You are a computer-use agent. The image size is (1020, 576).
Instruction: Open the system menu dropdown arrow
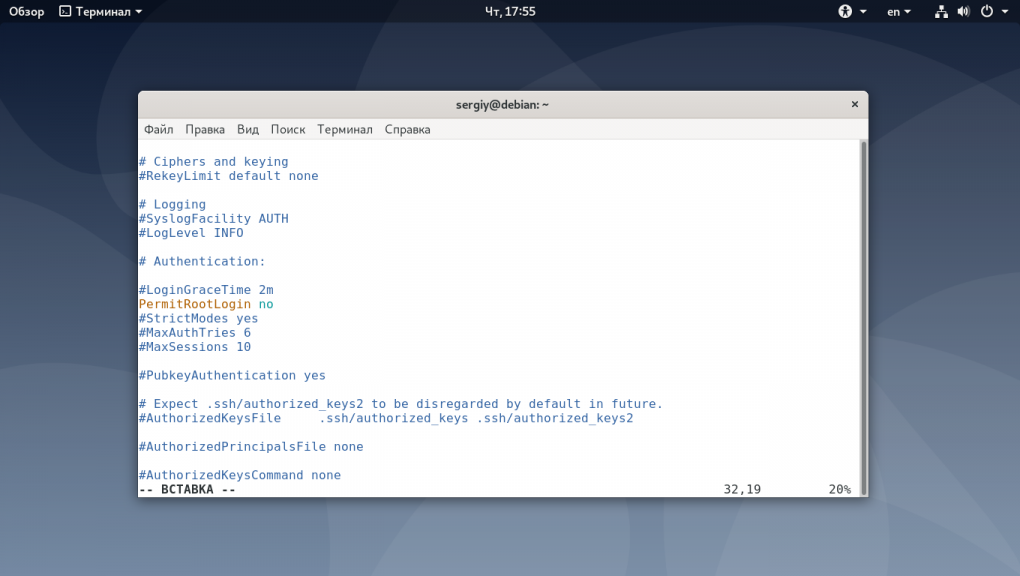point(1004,11)
